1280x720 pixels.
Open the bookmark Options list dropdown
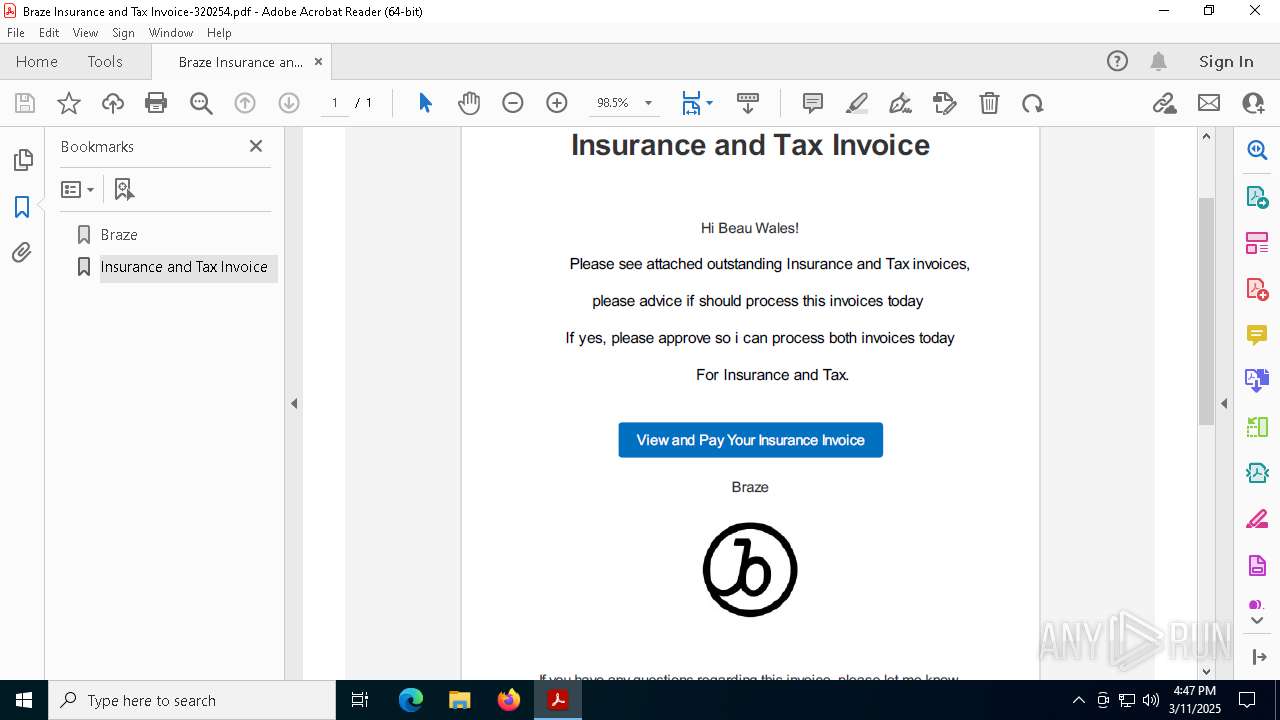77,189
